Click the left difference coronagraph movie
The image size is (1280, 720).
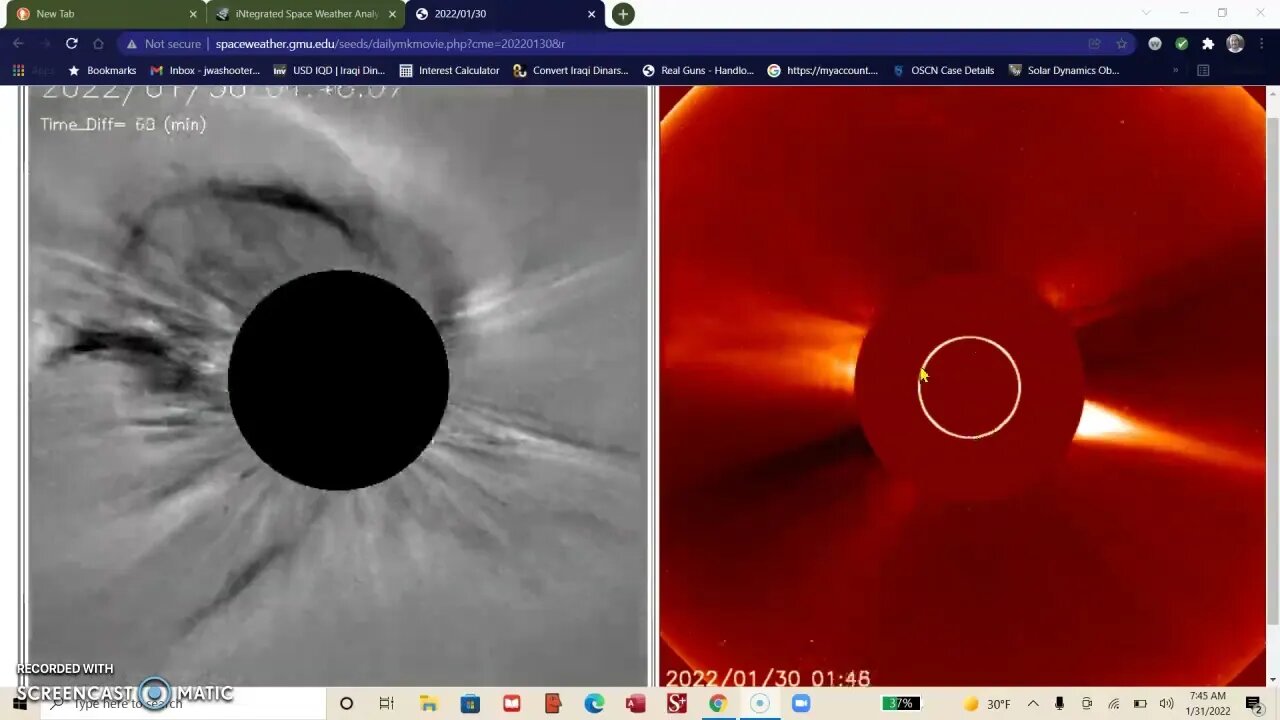(338, 386)
